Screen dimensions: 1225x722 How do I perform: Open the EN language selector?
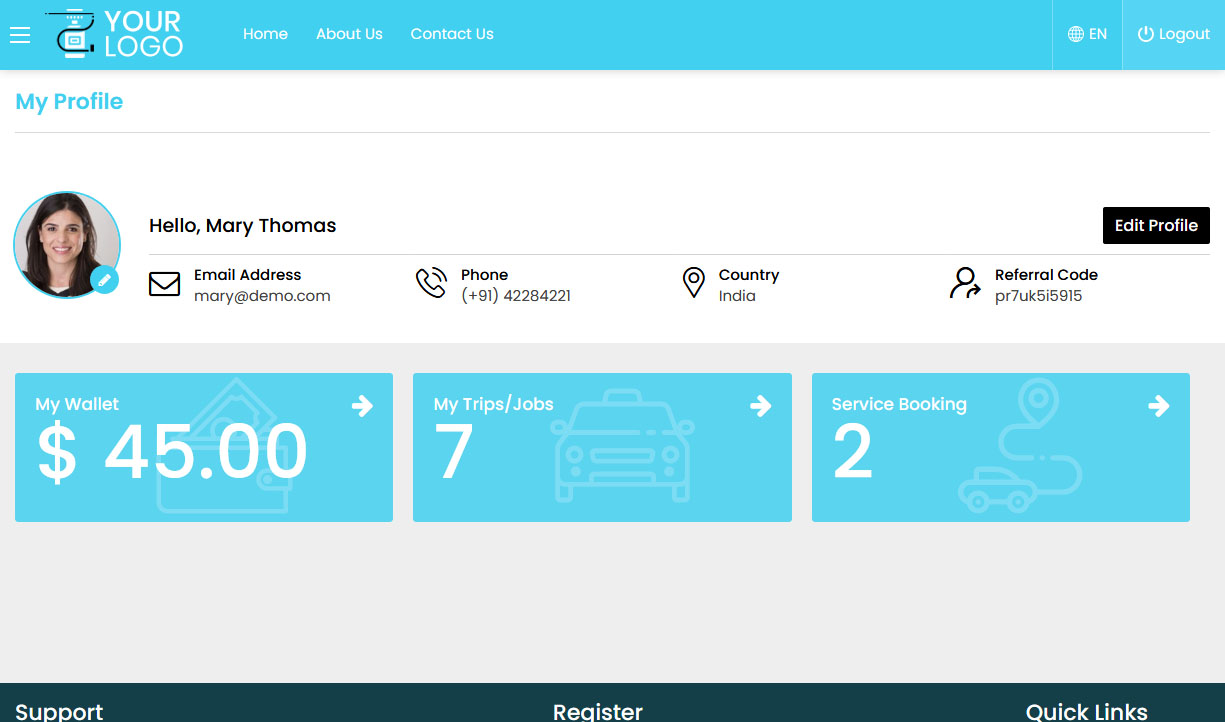click(x=1087, y=34)
